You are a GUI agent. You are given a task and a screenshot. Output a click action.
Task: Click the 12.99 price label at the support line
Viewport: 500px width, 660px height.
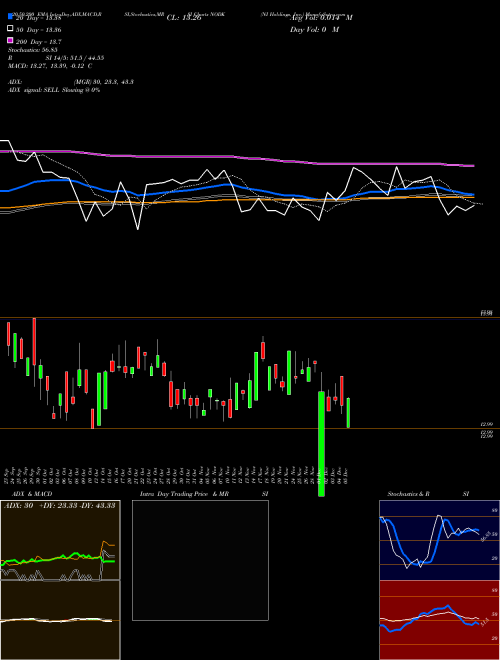pos(487,425)
